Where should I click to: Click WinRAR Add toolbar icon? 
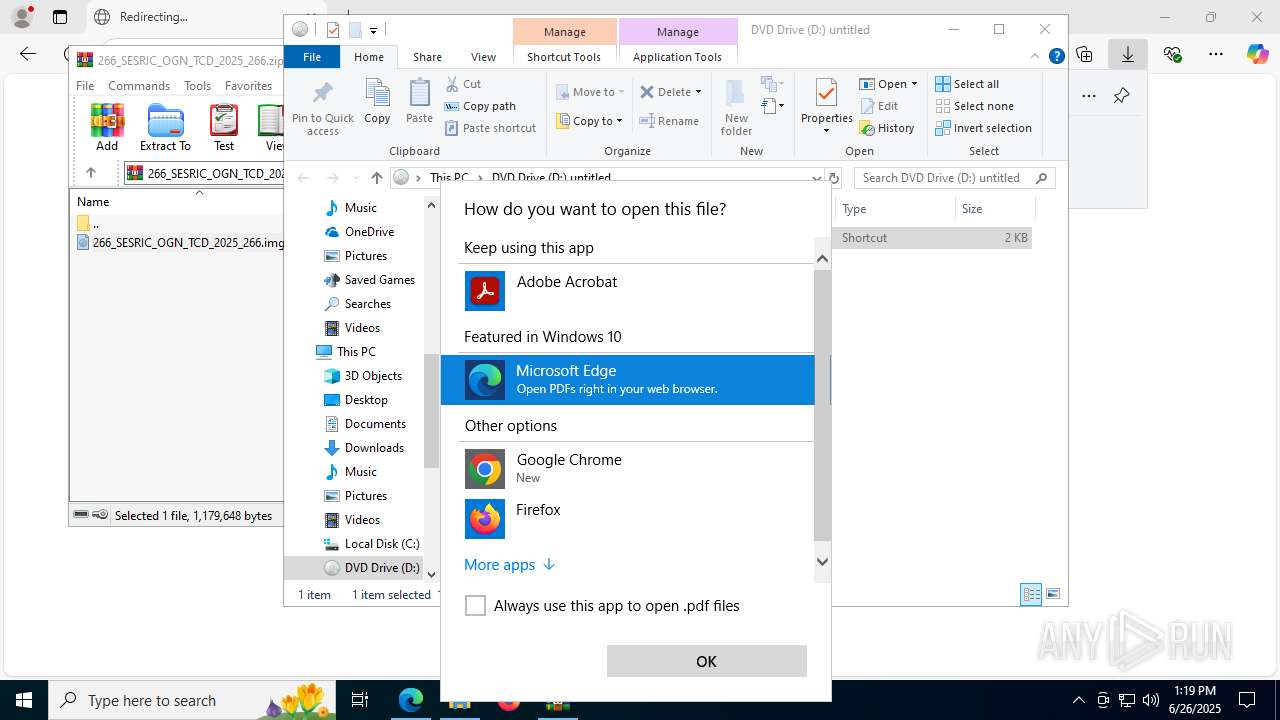[107, 127]
